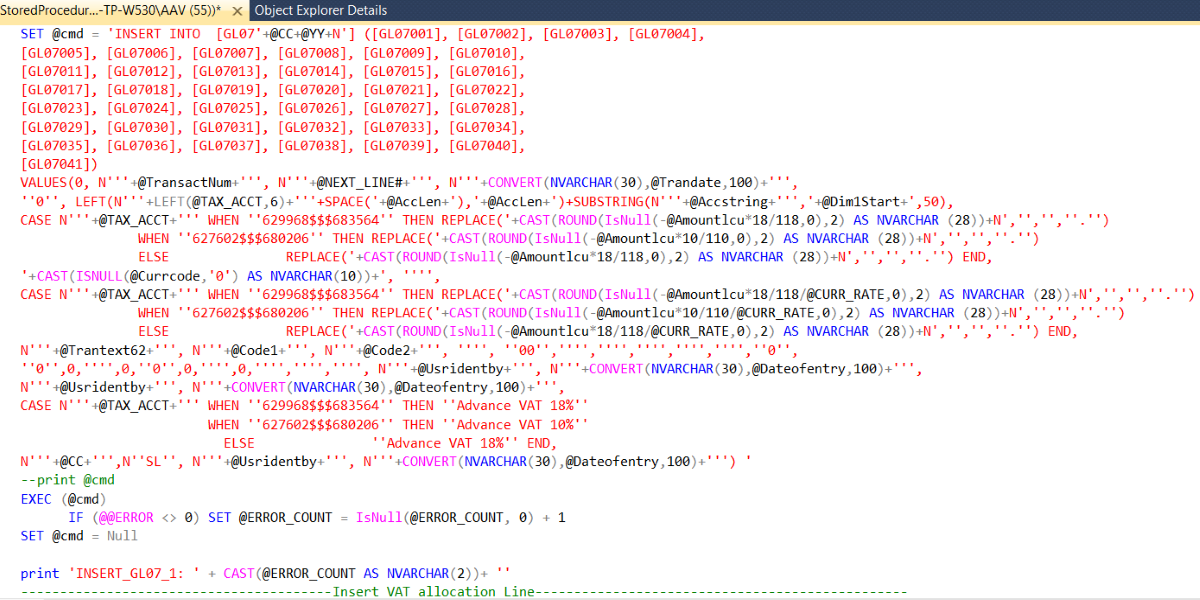Click the IF (@@ERROR <> 0) line

(316, 517)
